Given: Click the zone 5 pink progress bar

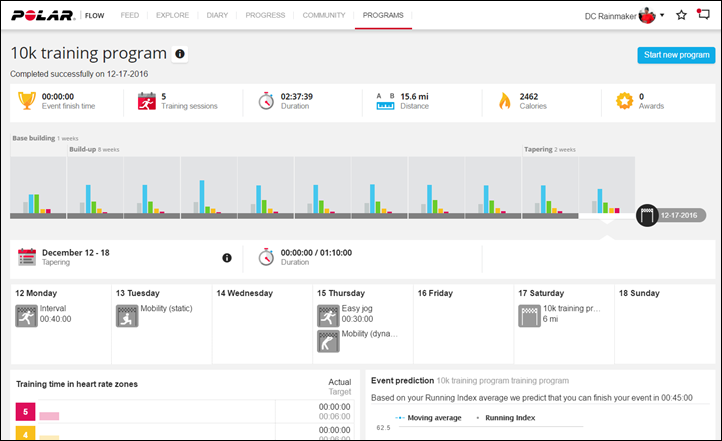Looking at the screenshot, I should tap(49, 416).
